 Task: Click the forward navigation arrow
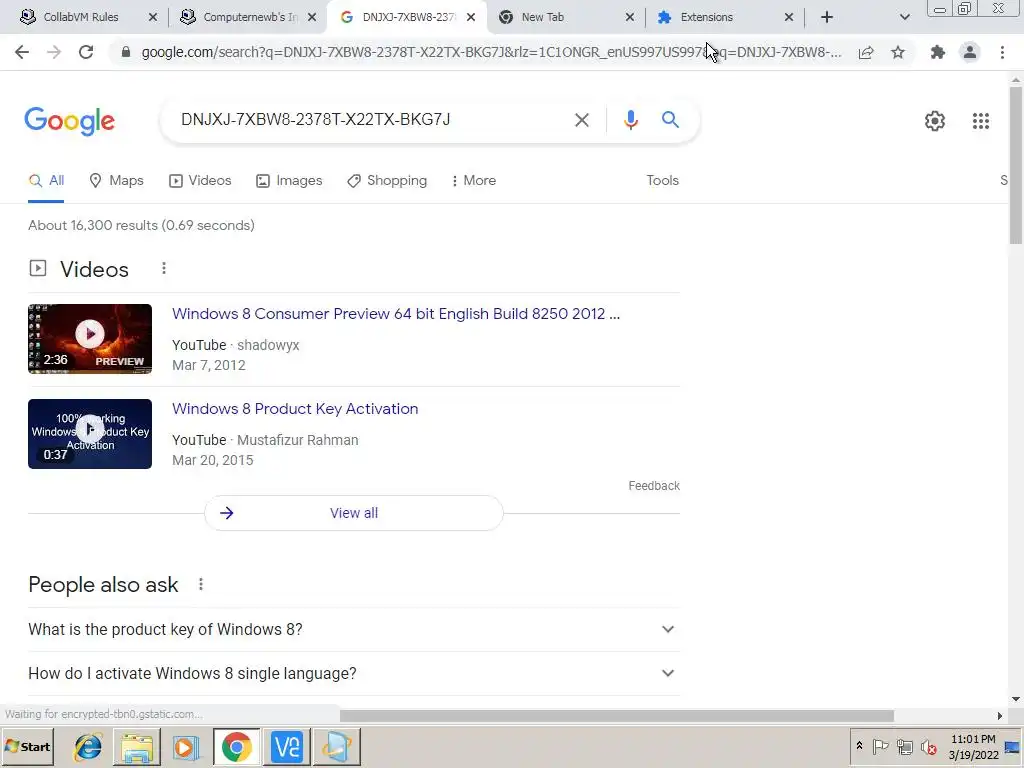pyautogui.click(x=54, y=52)
